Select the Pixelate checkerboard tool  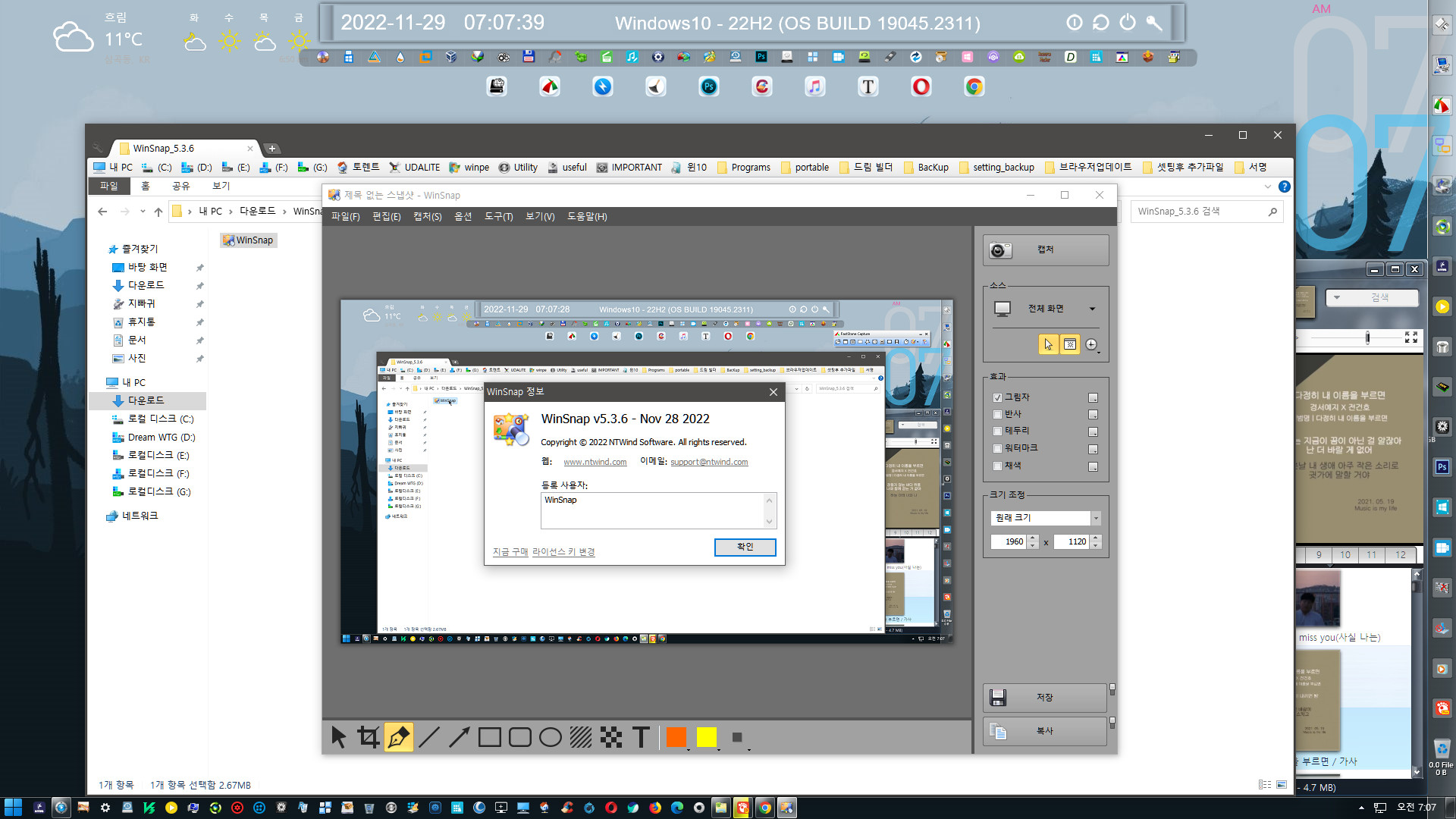tap(611, 737)
